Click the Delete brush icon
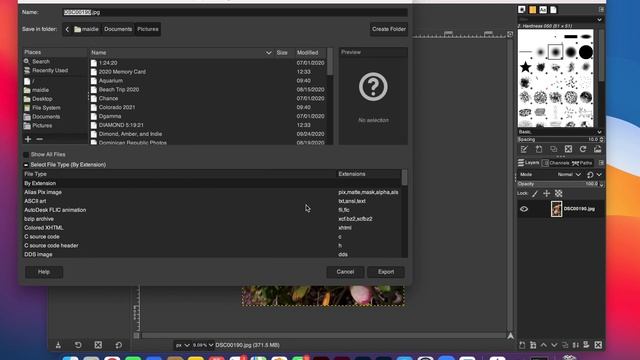This screenshot has height=360, width=640. 568,149
